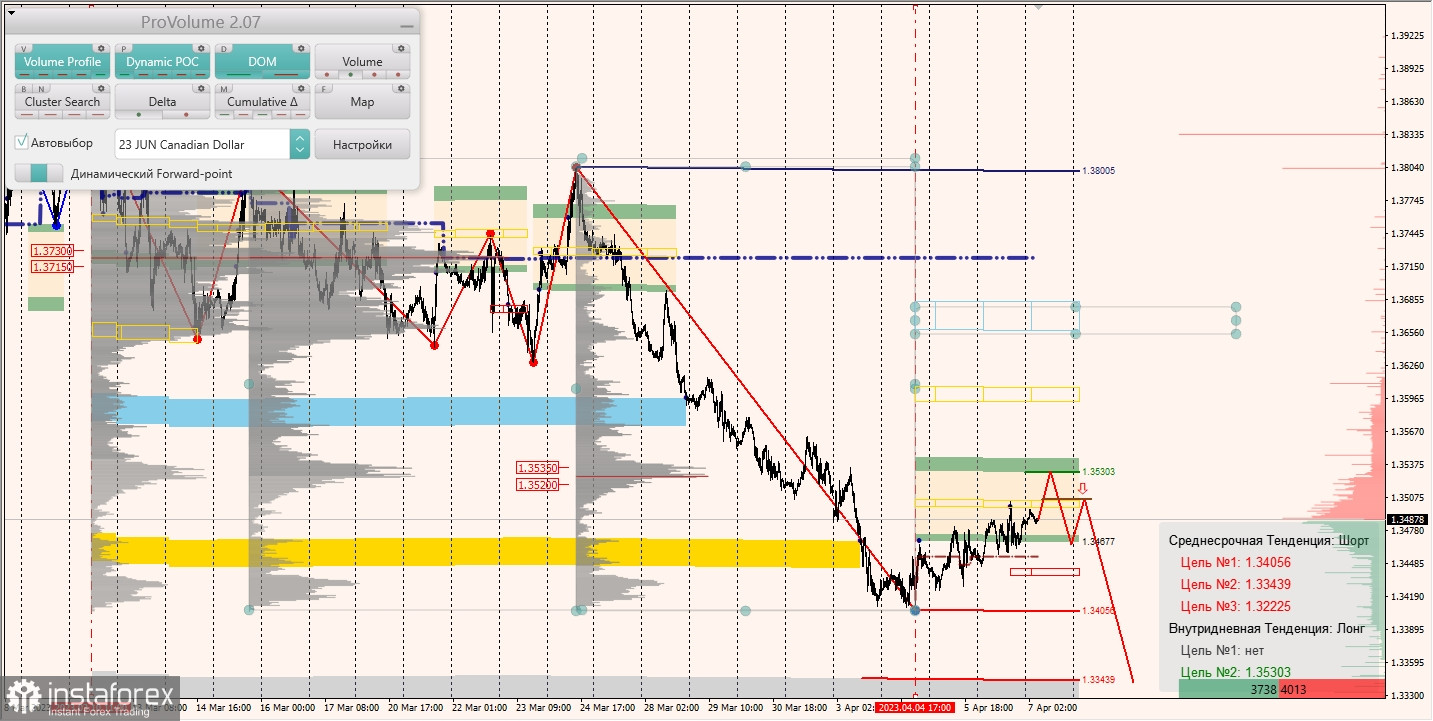
Task: Click Цель №2: 1.33439 in info panel
Action: click(x=1236, y=584)
